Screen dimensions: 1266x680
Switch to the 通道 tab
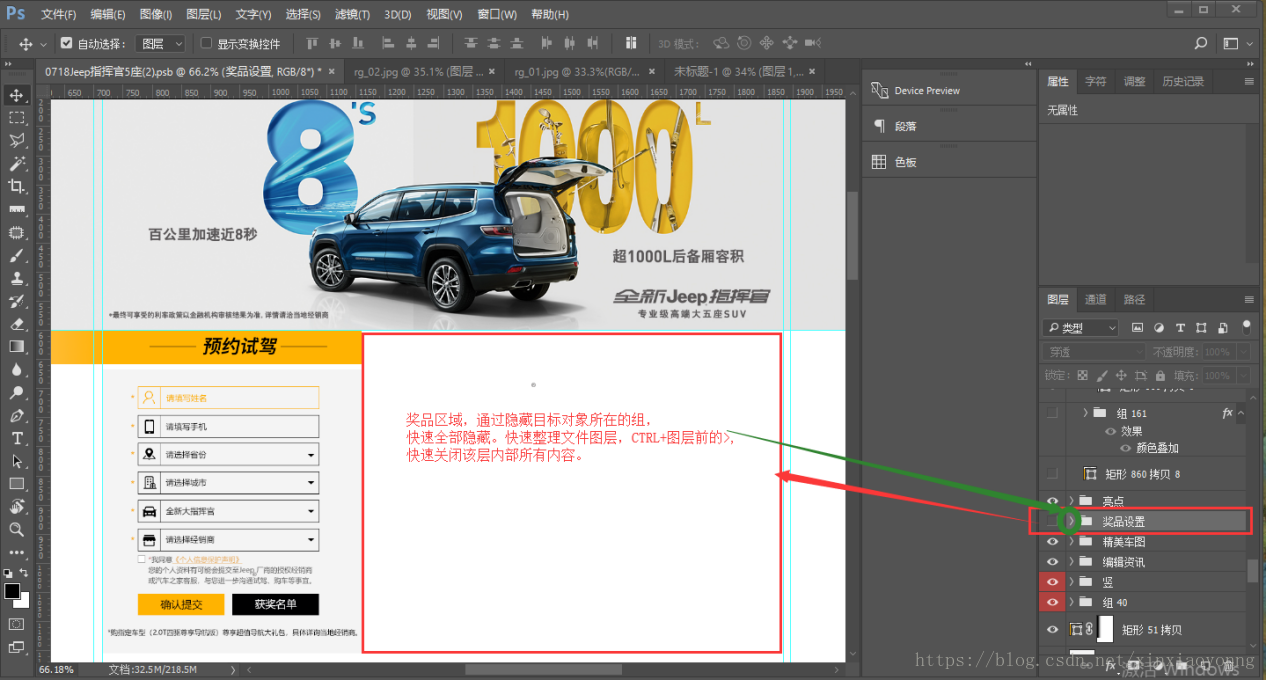click(1096, 299)
